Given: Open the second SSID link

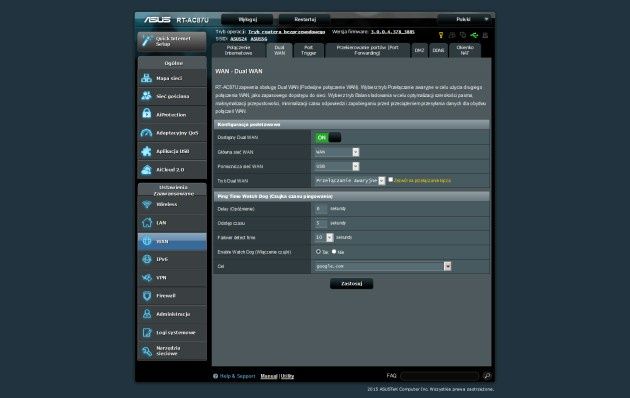Looking at the screenshot, I should (259, 39).
